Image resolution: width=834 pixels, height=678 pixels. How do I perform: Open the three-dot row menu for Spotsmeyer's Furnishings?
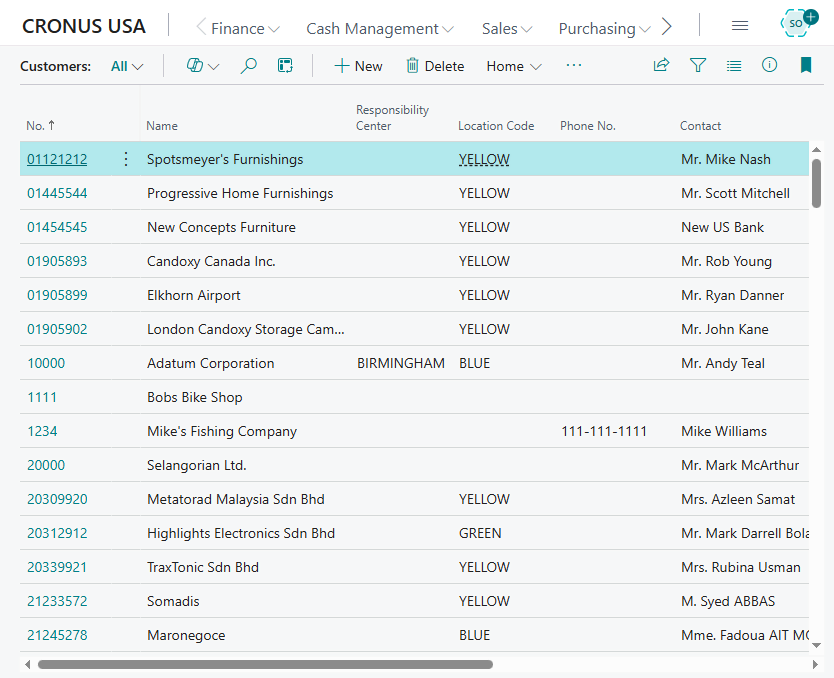(126, 159)
